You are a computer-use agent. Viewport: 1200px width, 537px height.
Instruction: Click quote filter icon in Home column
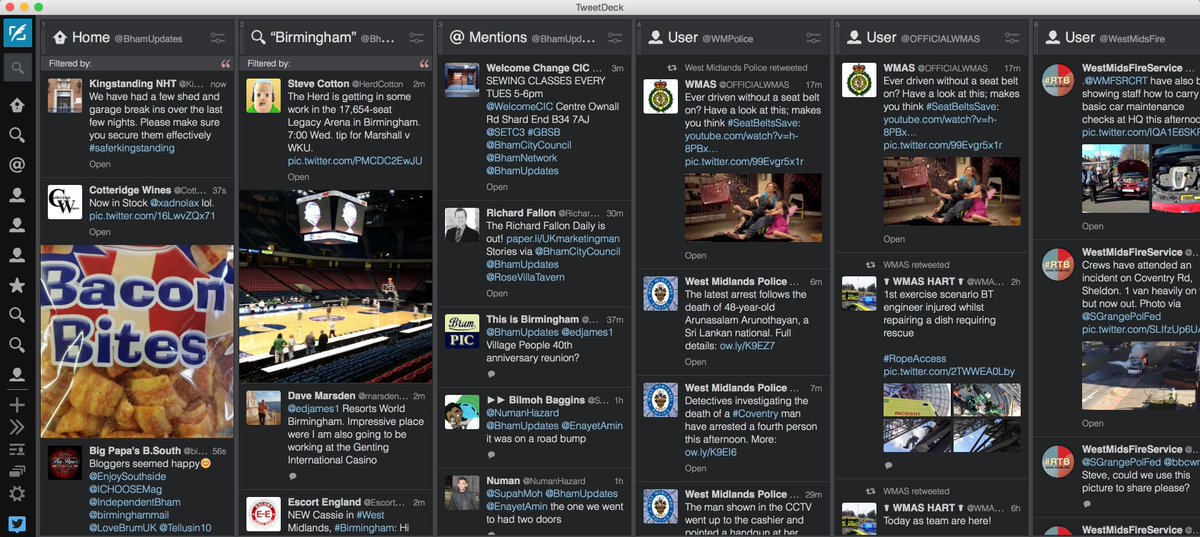click(x=225, y=64)
